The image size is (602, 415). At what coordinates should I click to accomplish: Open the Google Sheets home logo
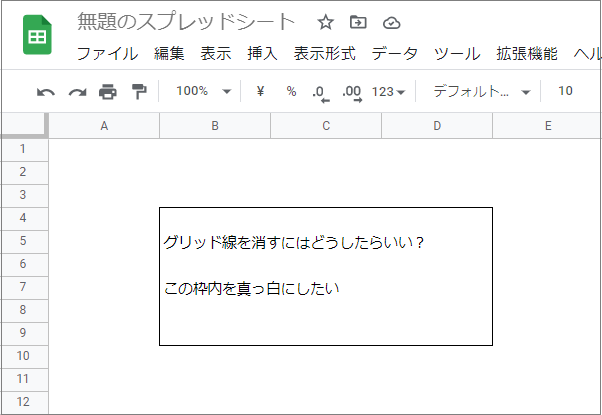tap(38, 36)
